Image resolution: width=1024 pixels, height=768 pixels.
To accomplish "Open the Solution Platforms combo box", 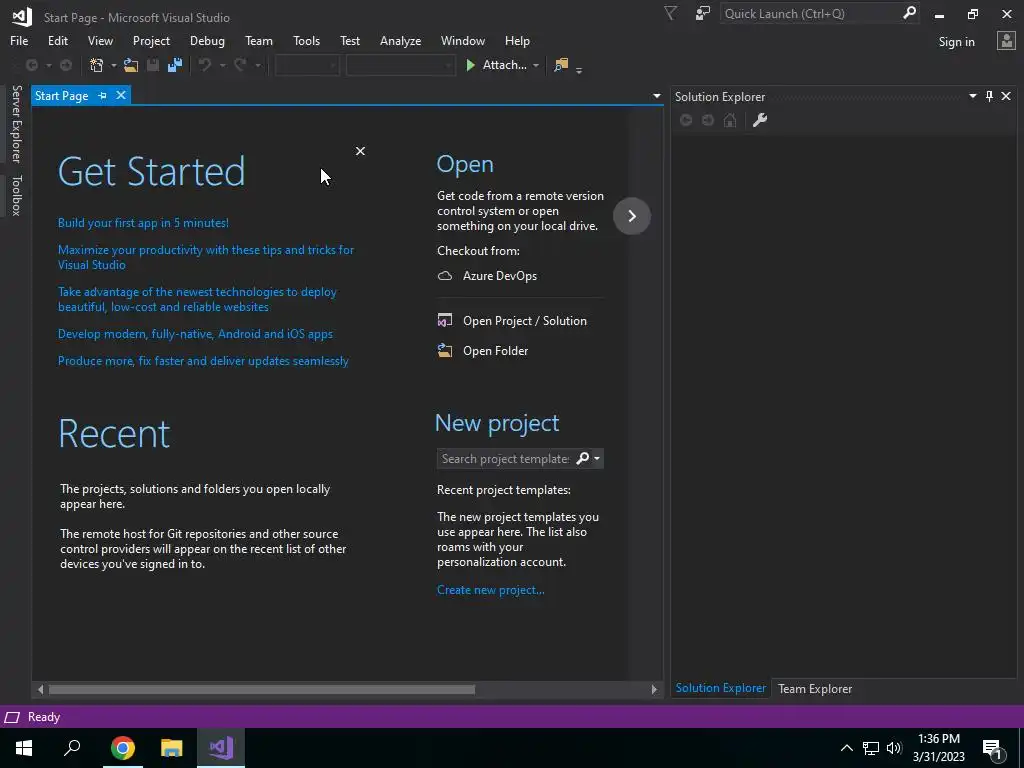I will (x=400, y=65).
